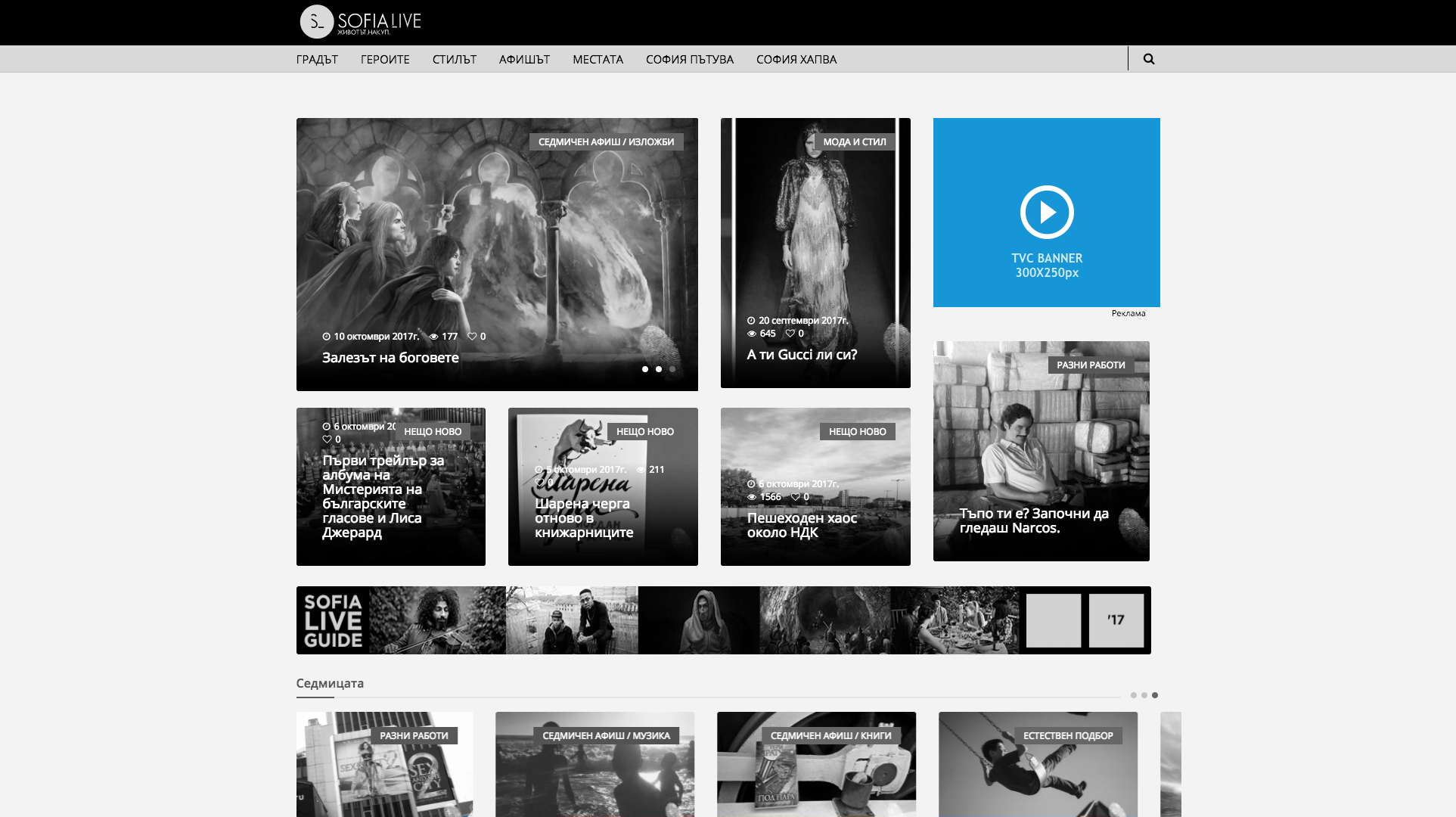Select first dot of main slider

[645, 369]
